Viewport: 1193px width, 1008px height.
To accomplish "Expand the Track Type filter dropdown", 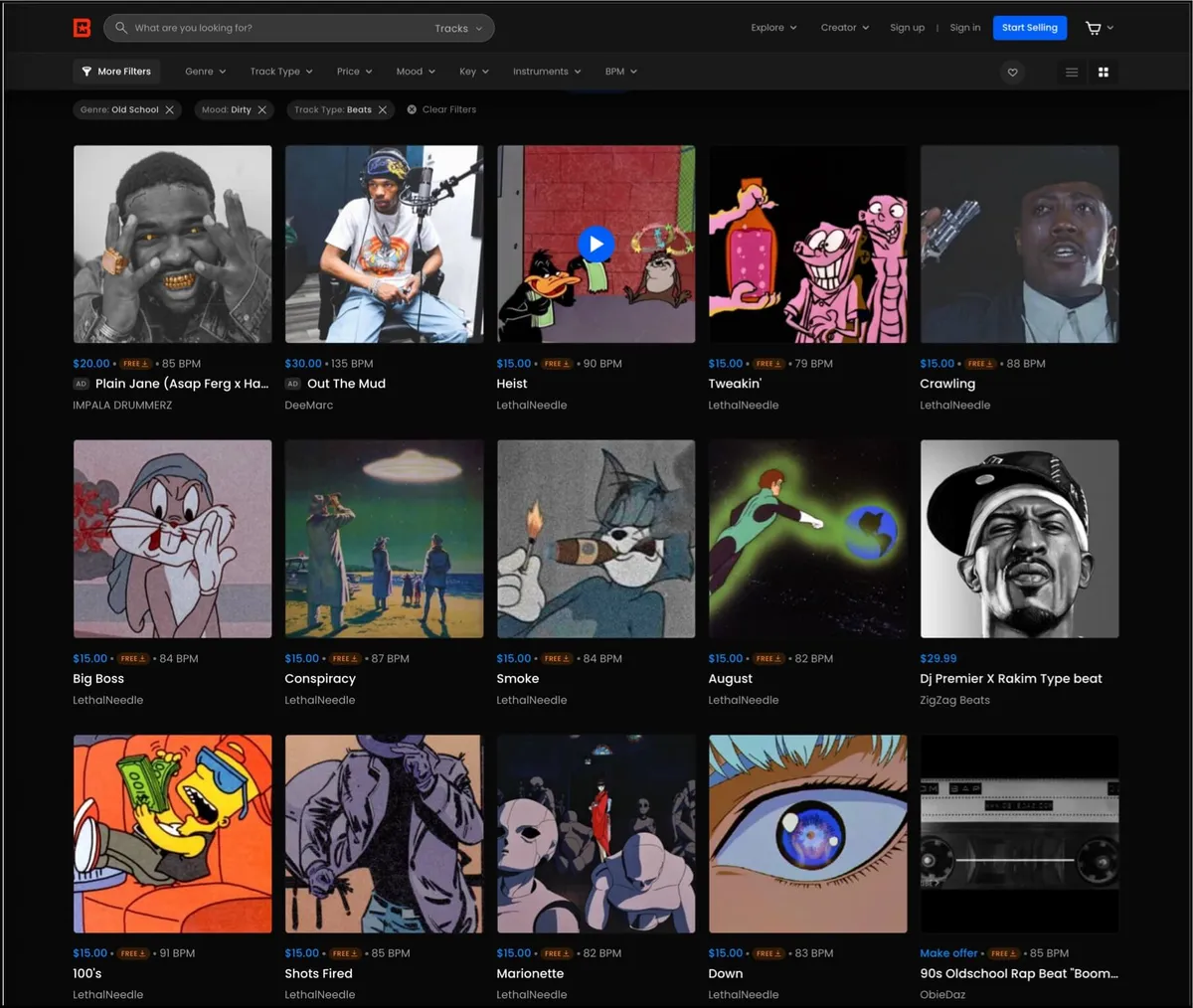I will pos(281,72).
